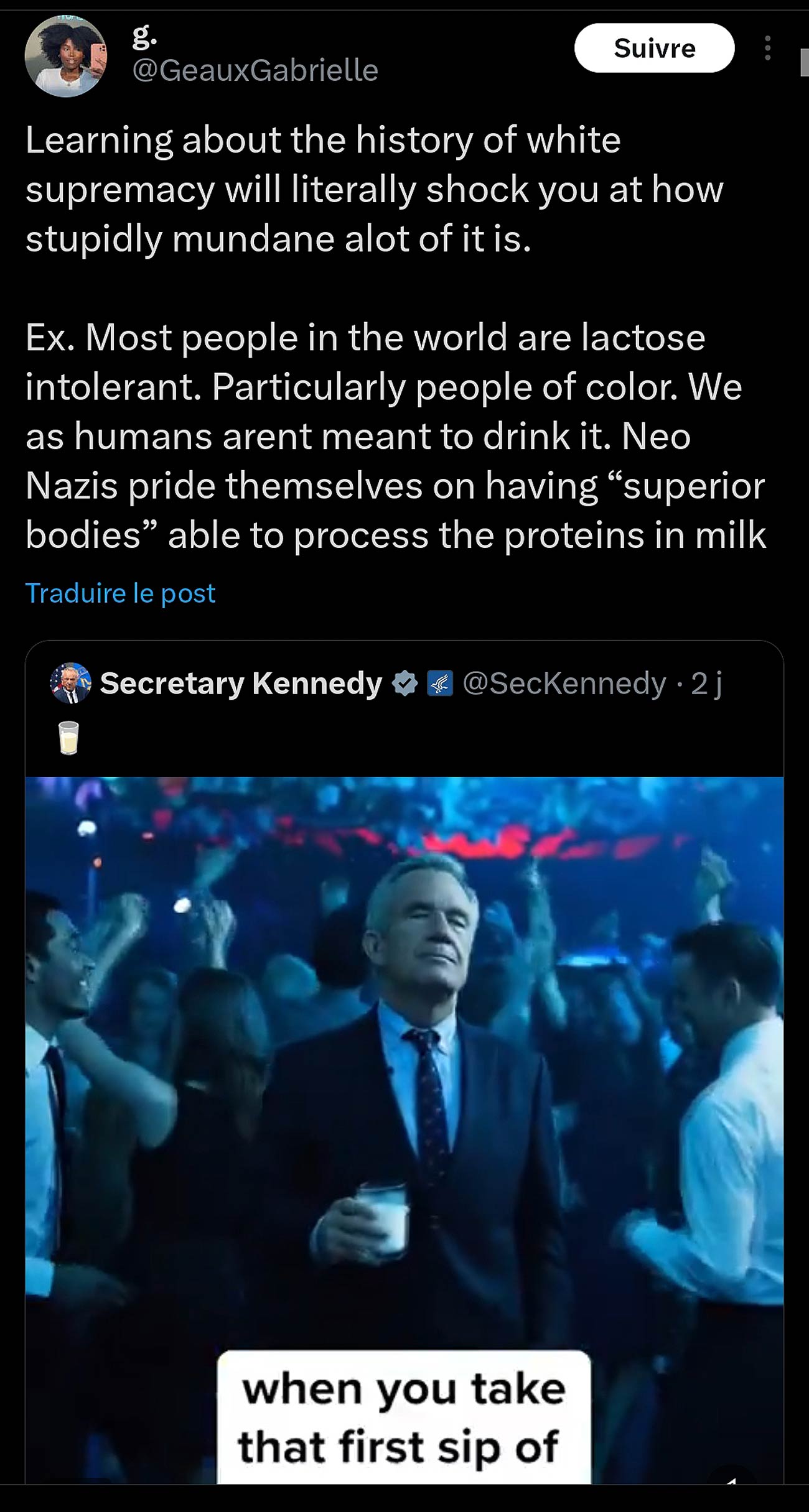Click the milk glass emoji
Image resolution: width=809 pixels, height=1512 pixels.
[x=68, y=737]
